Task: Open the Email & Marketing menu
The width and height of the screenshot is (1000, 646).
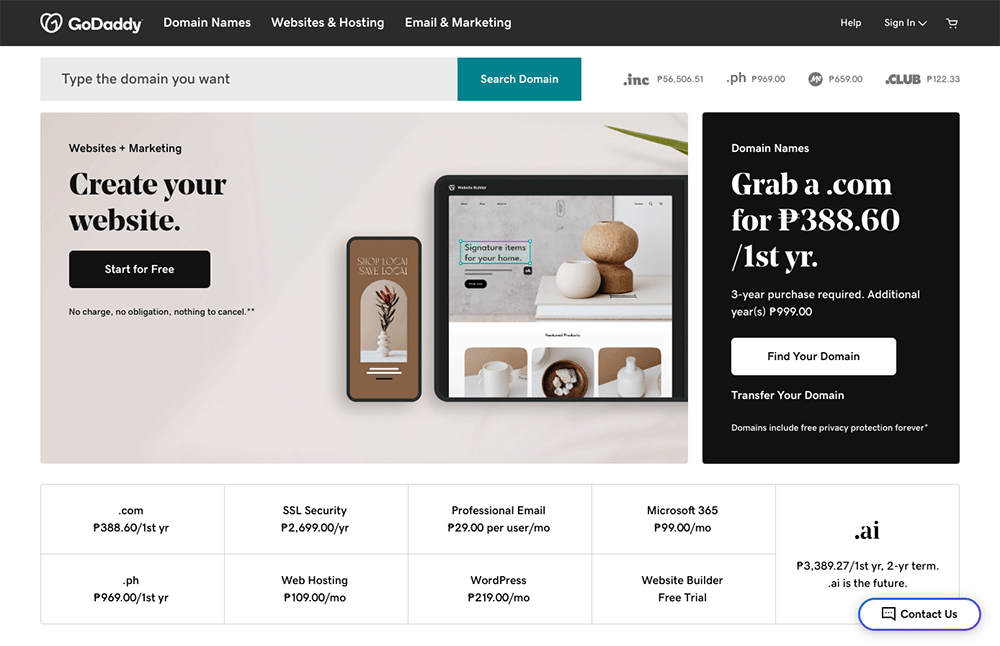Action: 458,22
